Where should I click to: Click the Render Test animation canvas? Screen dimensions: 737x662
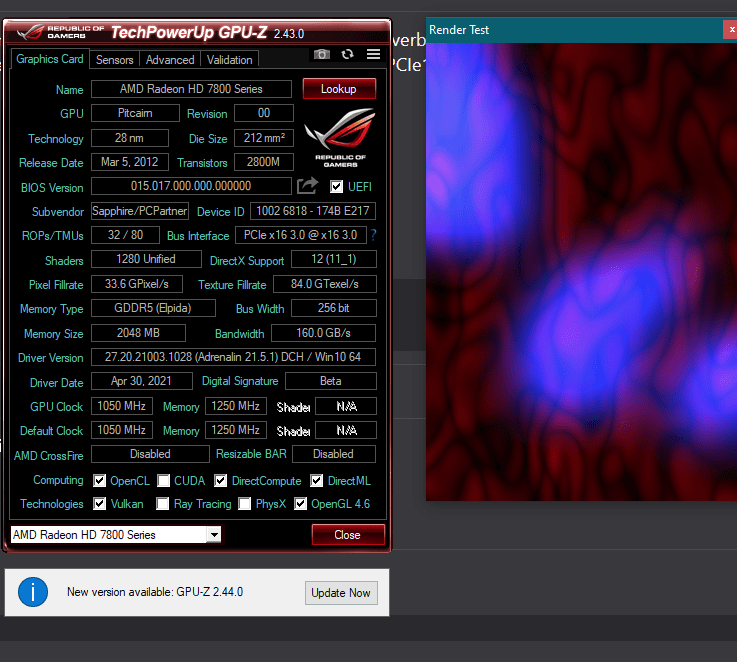[x=581, y=272]
